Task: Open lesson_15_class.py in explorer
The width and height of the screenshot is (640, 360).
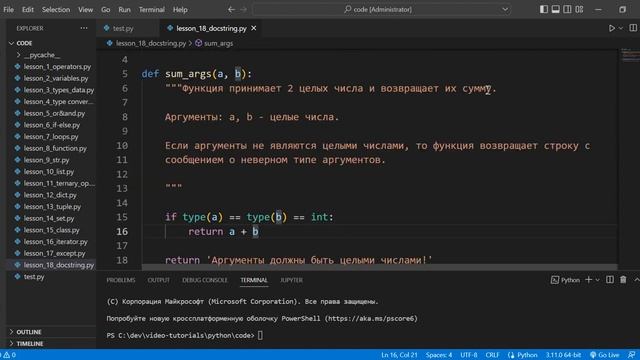Action: pyautogui.click(x=51, y=230)
